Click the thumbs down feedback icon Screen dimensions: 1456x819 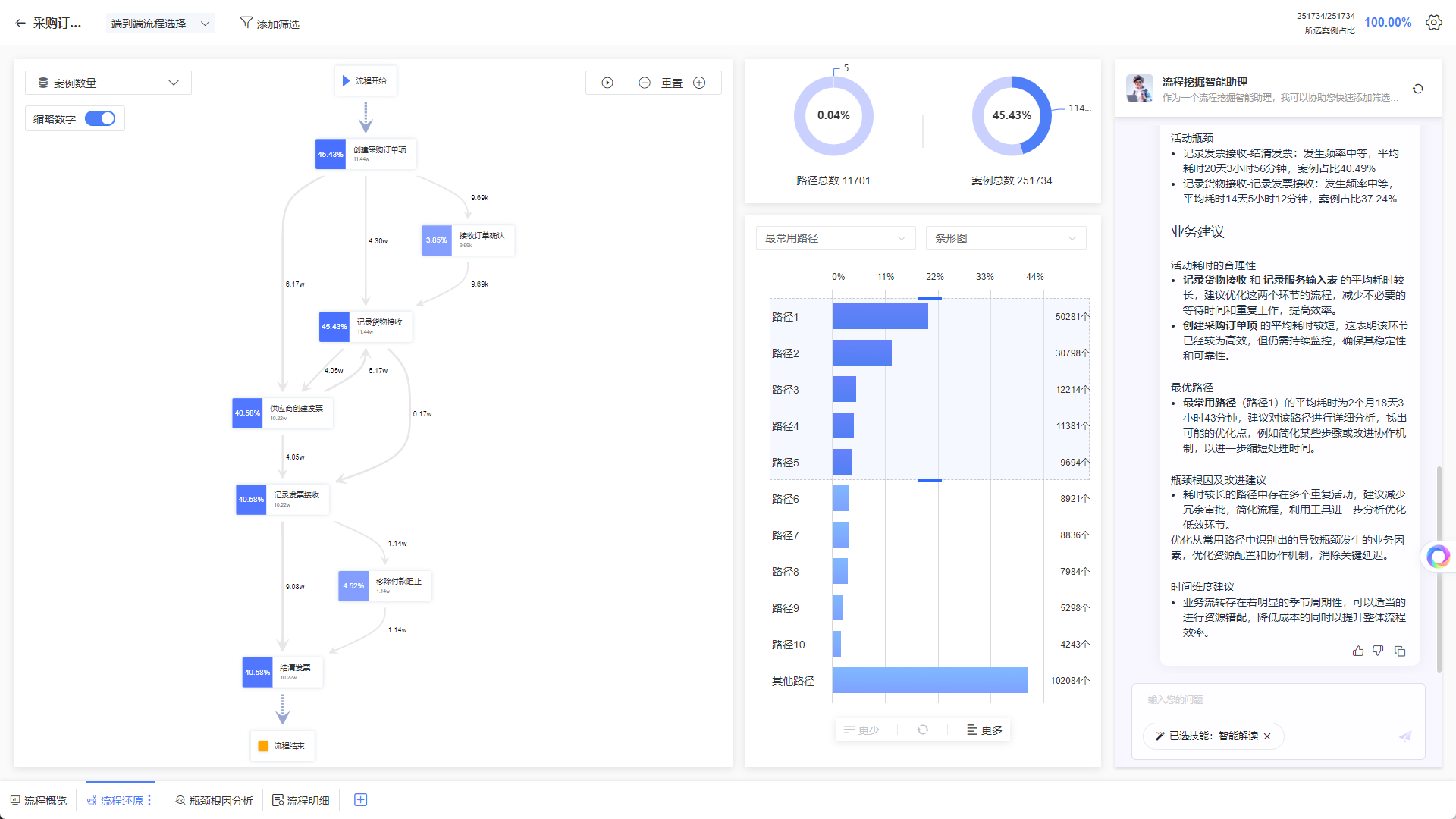point(1378,651)
